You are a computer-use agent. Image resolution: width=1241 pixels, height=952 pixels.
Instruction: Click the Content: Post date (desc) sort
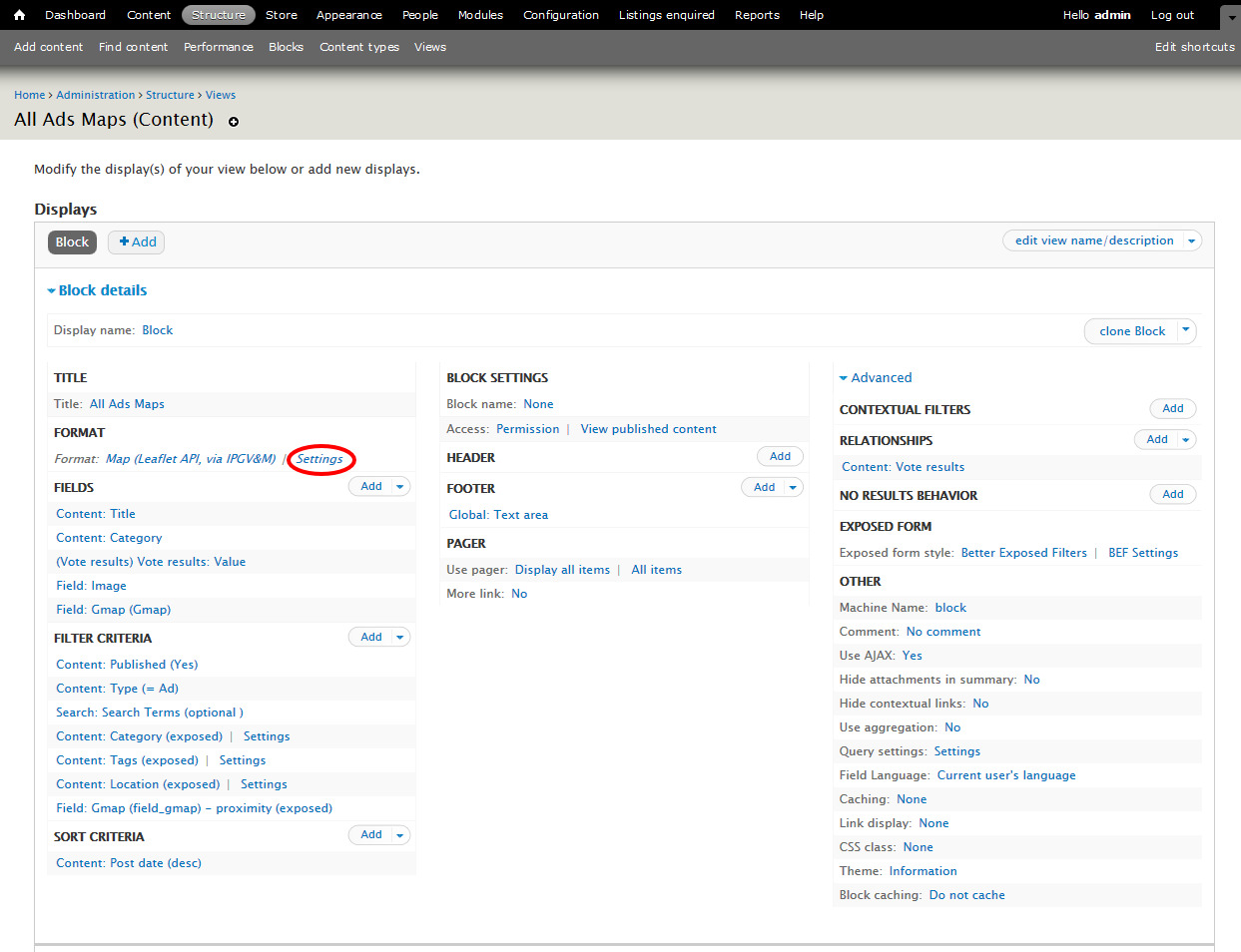pyautogui.click(x=129, y=863)
